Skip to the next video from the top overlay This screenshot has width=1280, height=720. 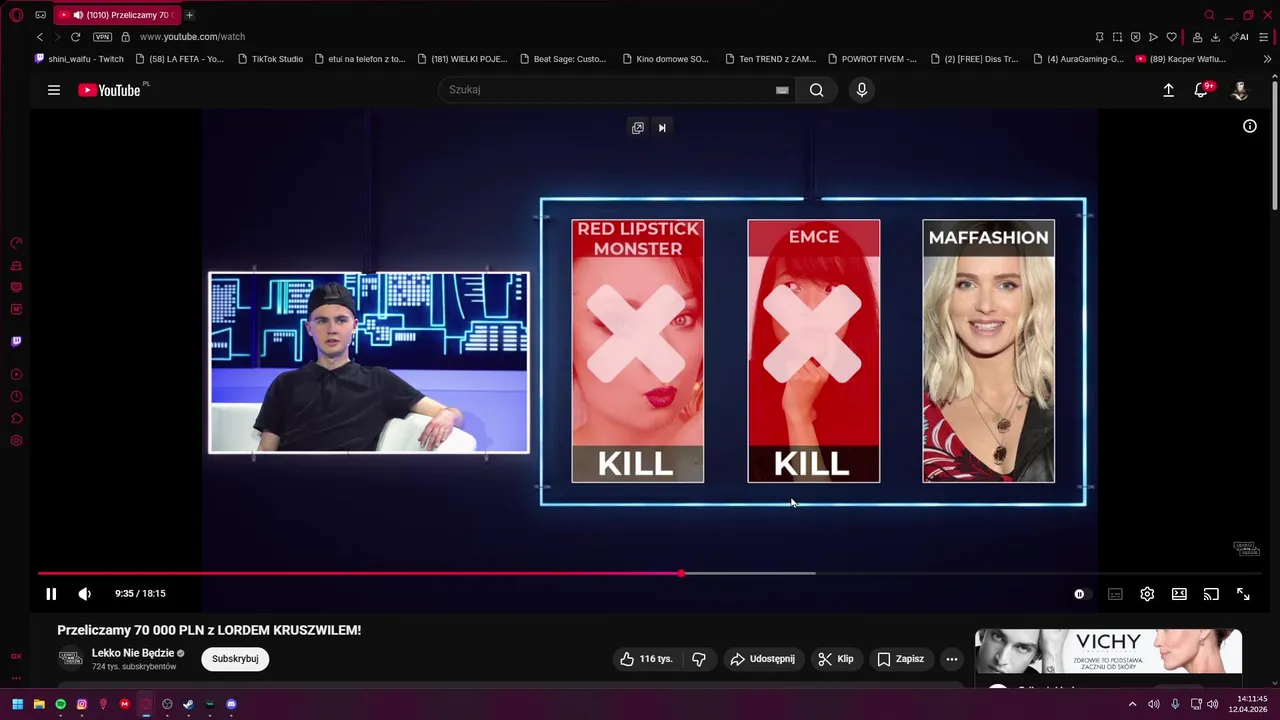[662, 128]
